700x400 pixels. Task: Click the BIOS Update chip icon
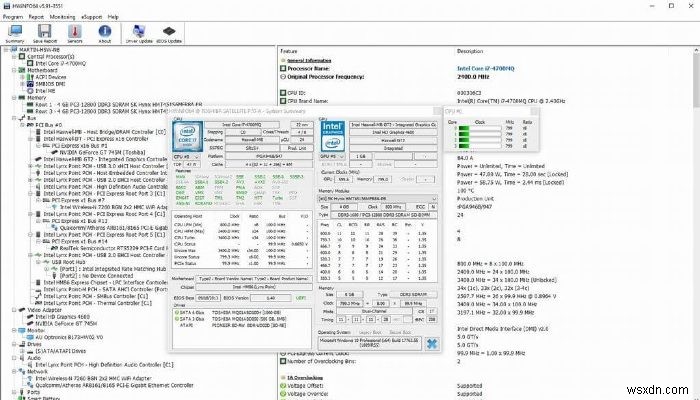(x=169, y=33)
